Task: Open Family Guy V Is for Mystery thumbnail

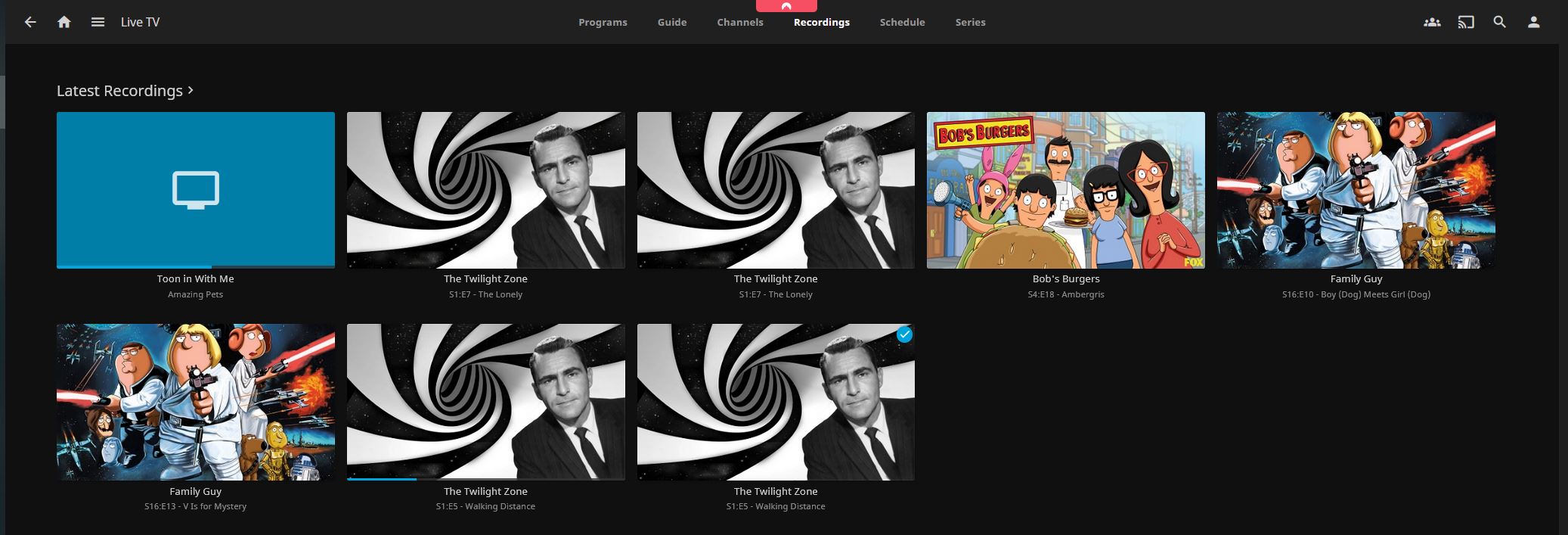Action: (x=195, y=402)
